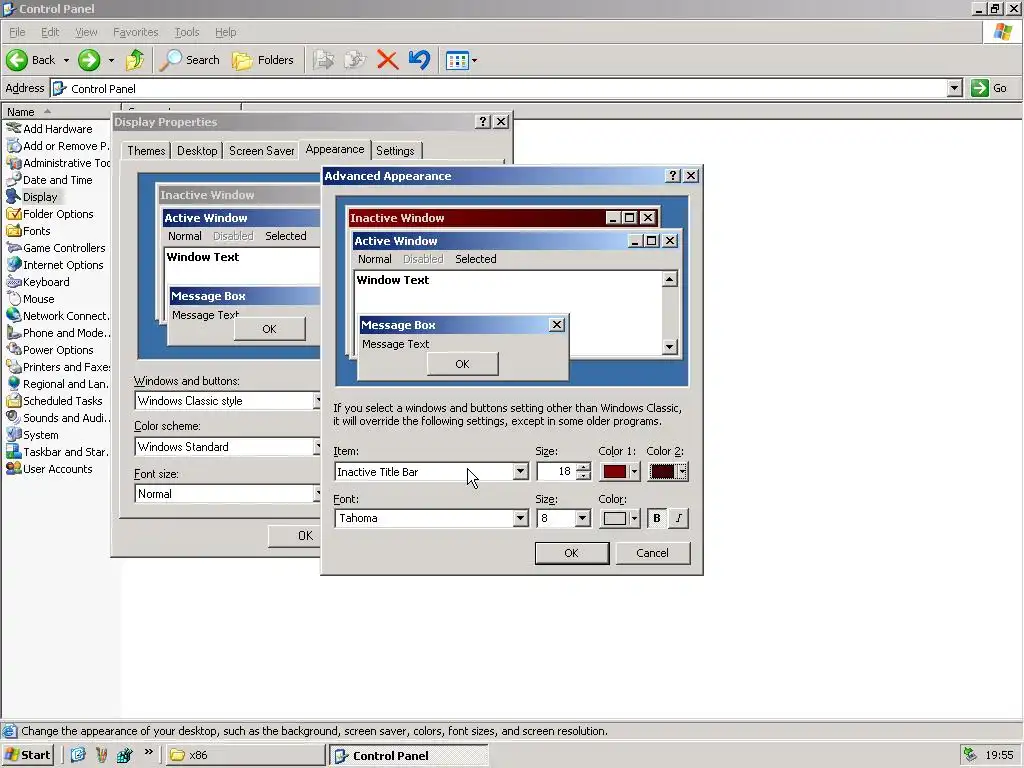Open the Back button history dropdown arrow
The height and width of the screenshot is (768, 1024).
point(66,60)
